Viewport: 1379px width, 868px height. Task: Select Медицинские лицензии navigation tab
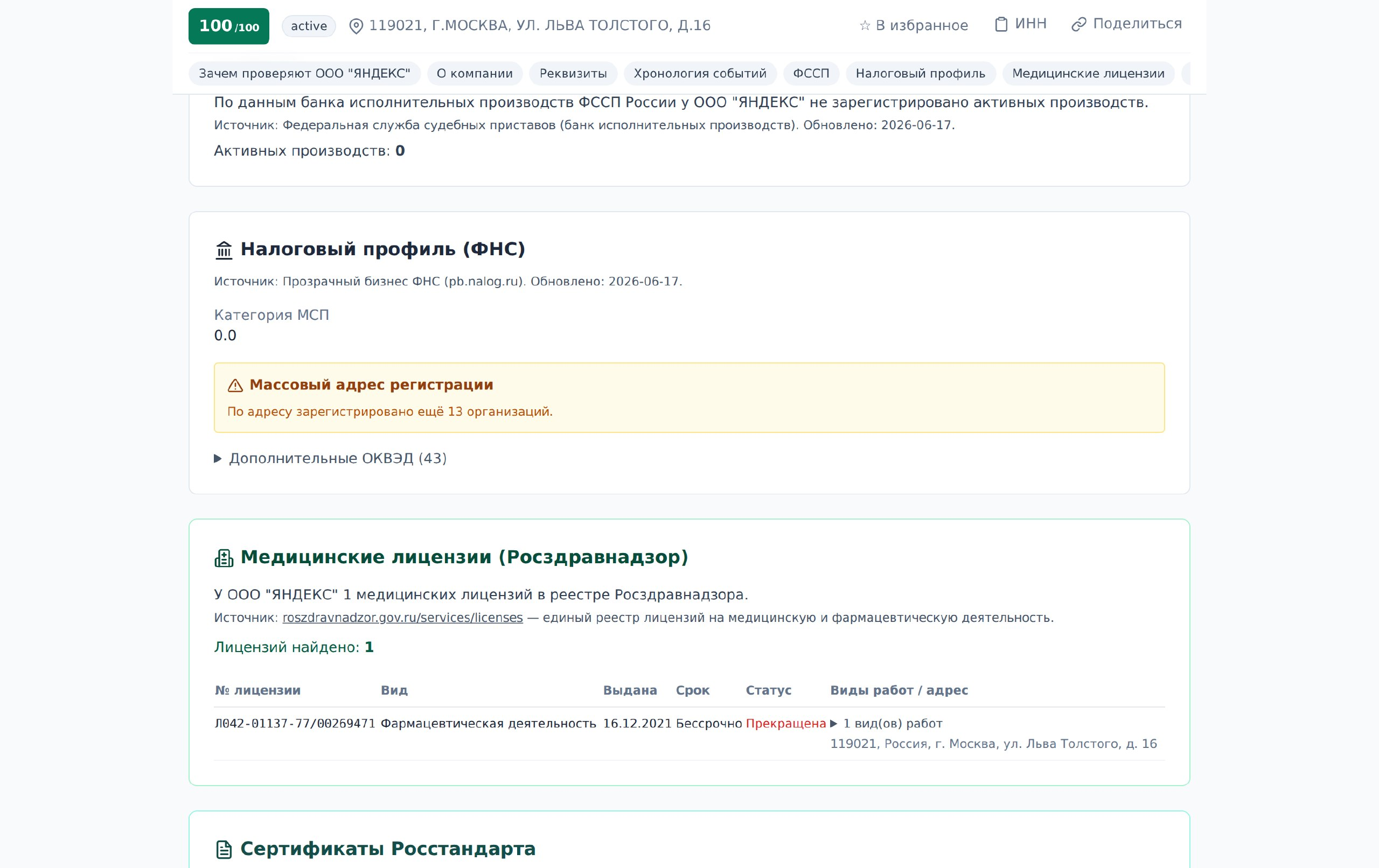click(x=1088, y=73)
